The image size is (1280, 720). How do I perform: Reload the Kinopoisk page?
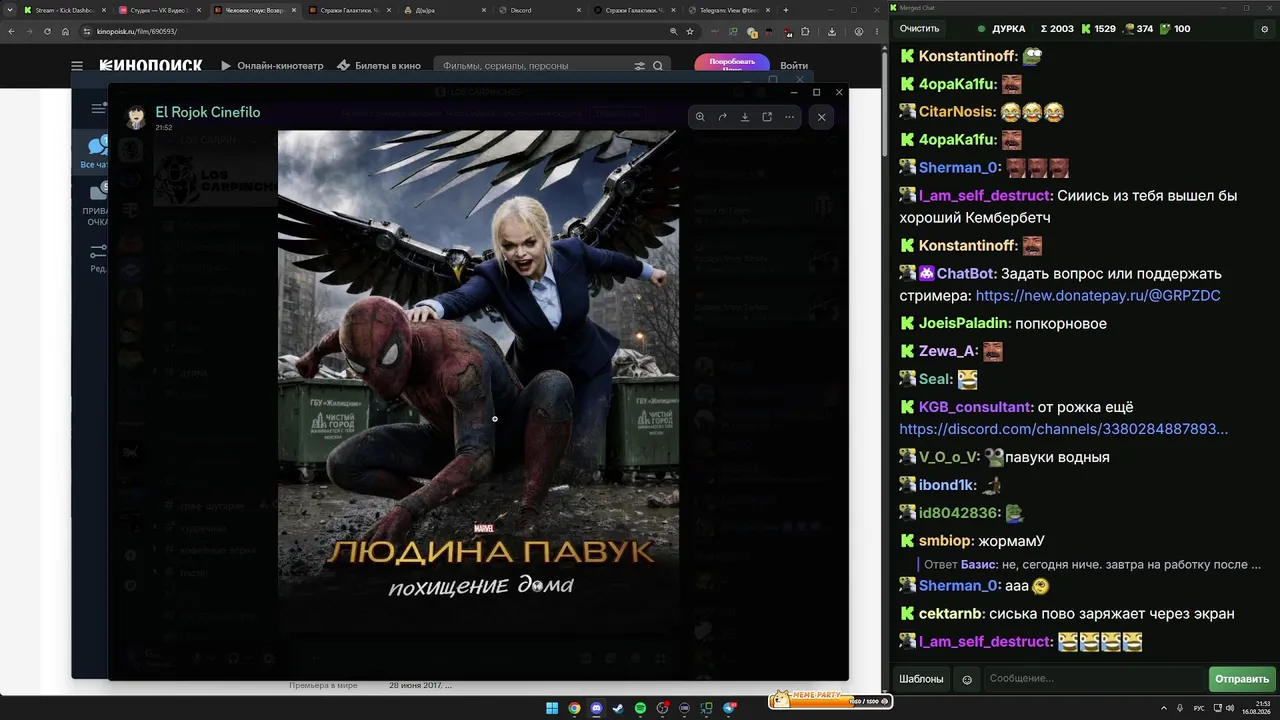click(47, 31)
